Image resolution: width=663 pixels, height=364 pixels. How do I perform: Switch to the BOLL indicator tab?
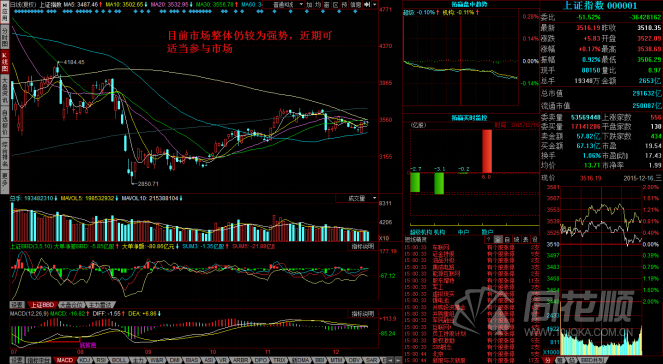117,360
